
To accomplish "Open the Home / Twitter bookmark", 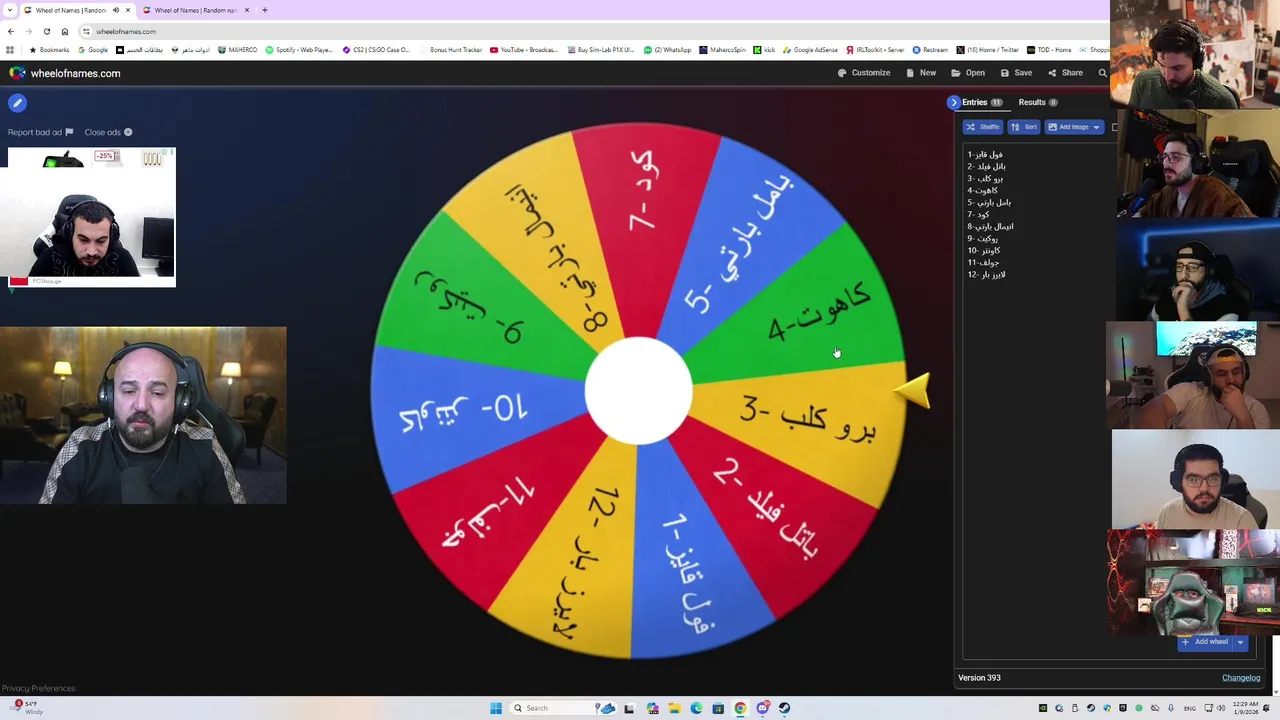I will tap(987, 50).
